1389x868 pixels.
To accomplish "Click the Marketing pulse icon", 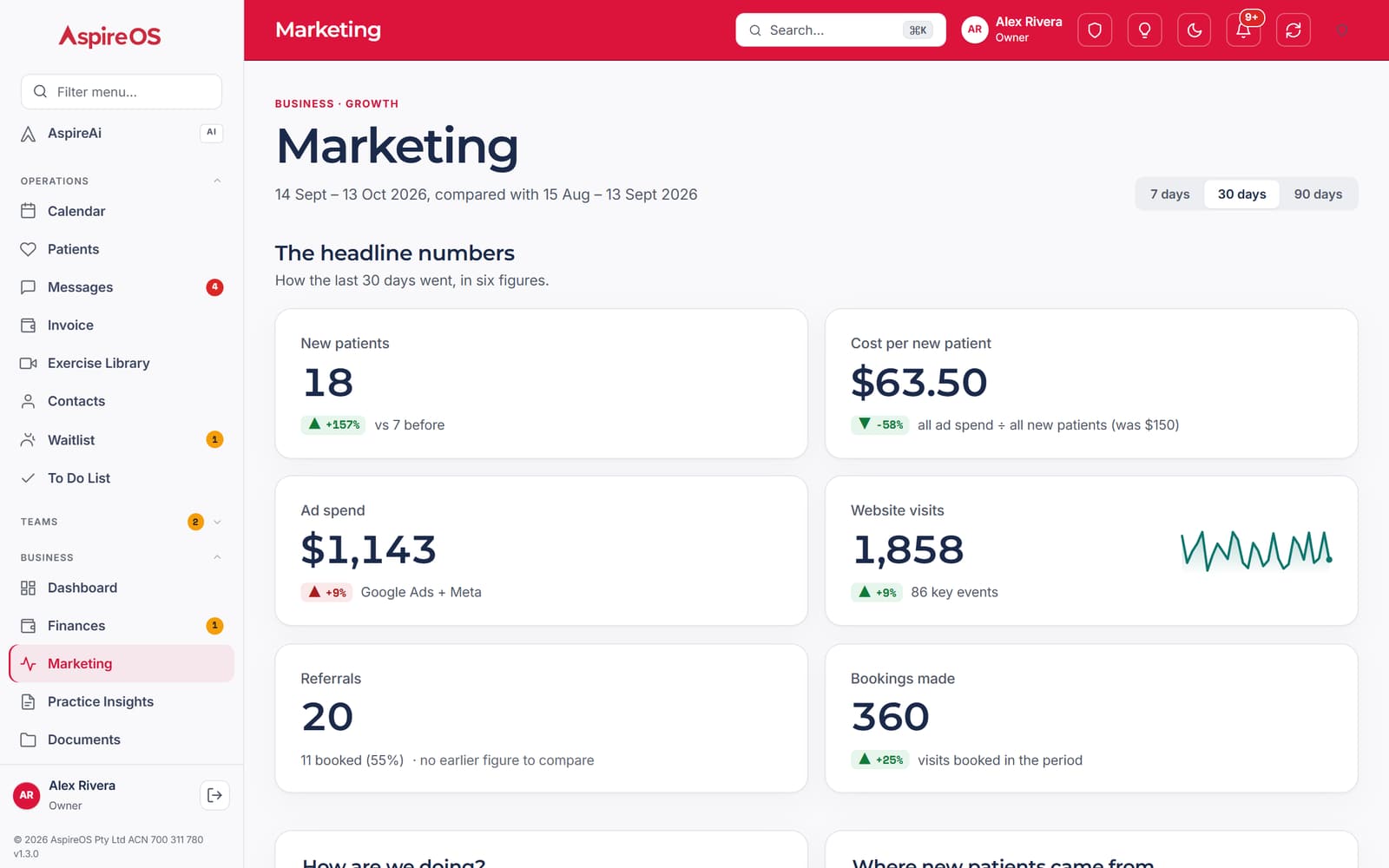I will point(29,664).
